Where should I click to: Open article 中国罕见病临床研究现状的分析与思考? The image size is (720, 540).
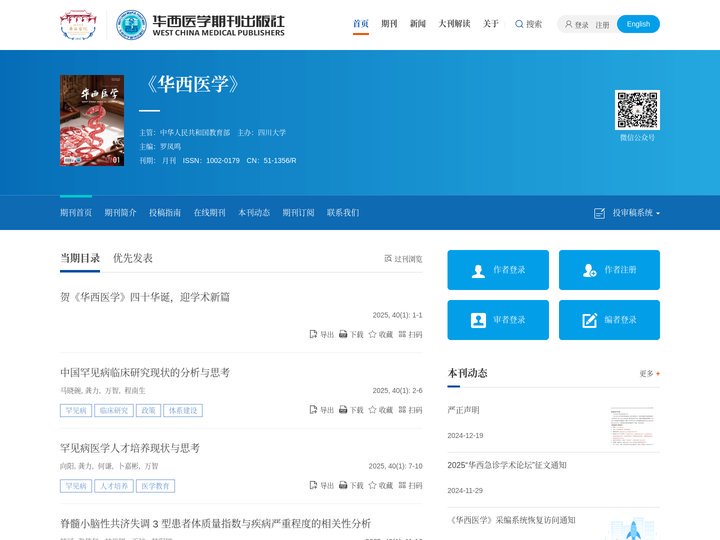point(145,372)
